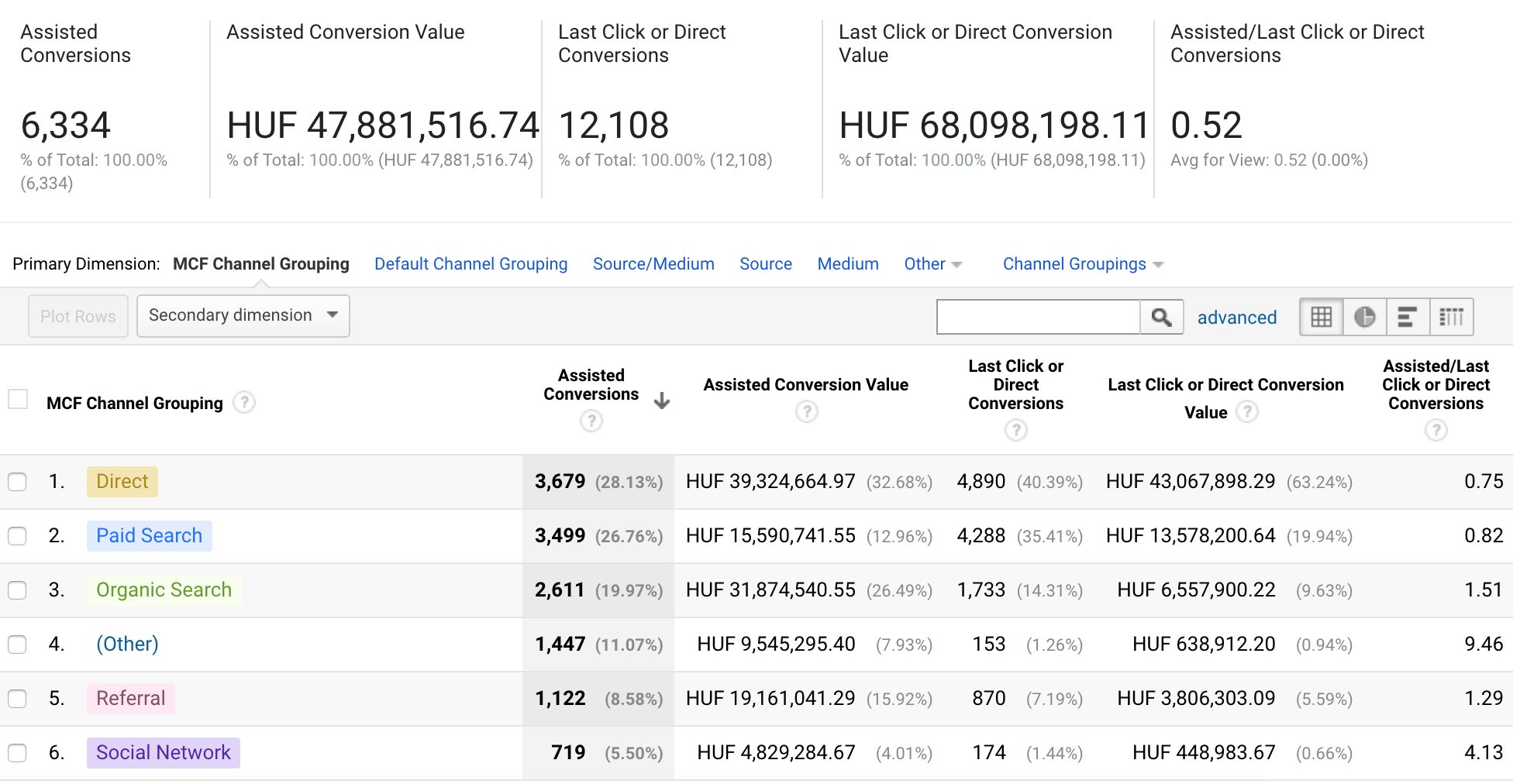Expand the Other dimension dropdown
The width and height of the screenshot is (1513, 784).
[x=932, y=264]
